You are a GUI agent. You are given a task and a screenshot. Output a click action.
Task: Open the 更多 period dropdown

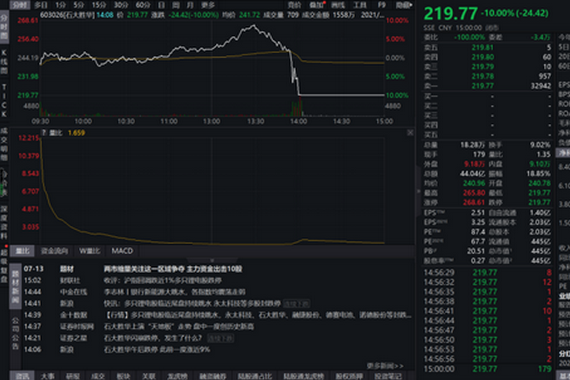pyautogui.click(x=208, y=5)
